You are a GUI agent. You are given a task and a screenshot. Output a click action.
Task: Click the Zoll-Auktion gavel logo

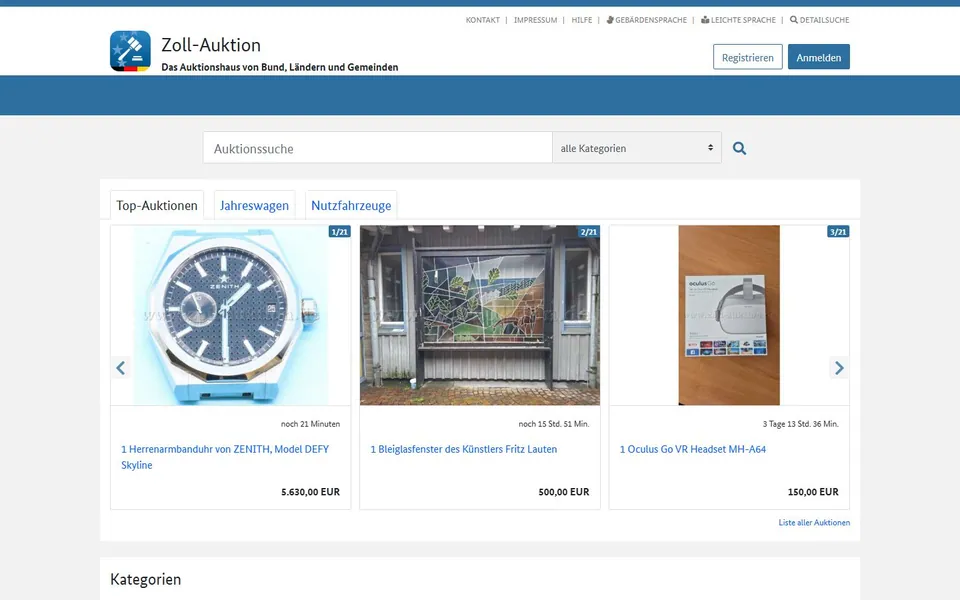pos(130,51)
